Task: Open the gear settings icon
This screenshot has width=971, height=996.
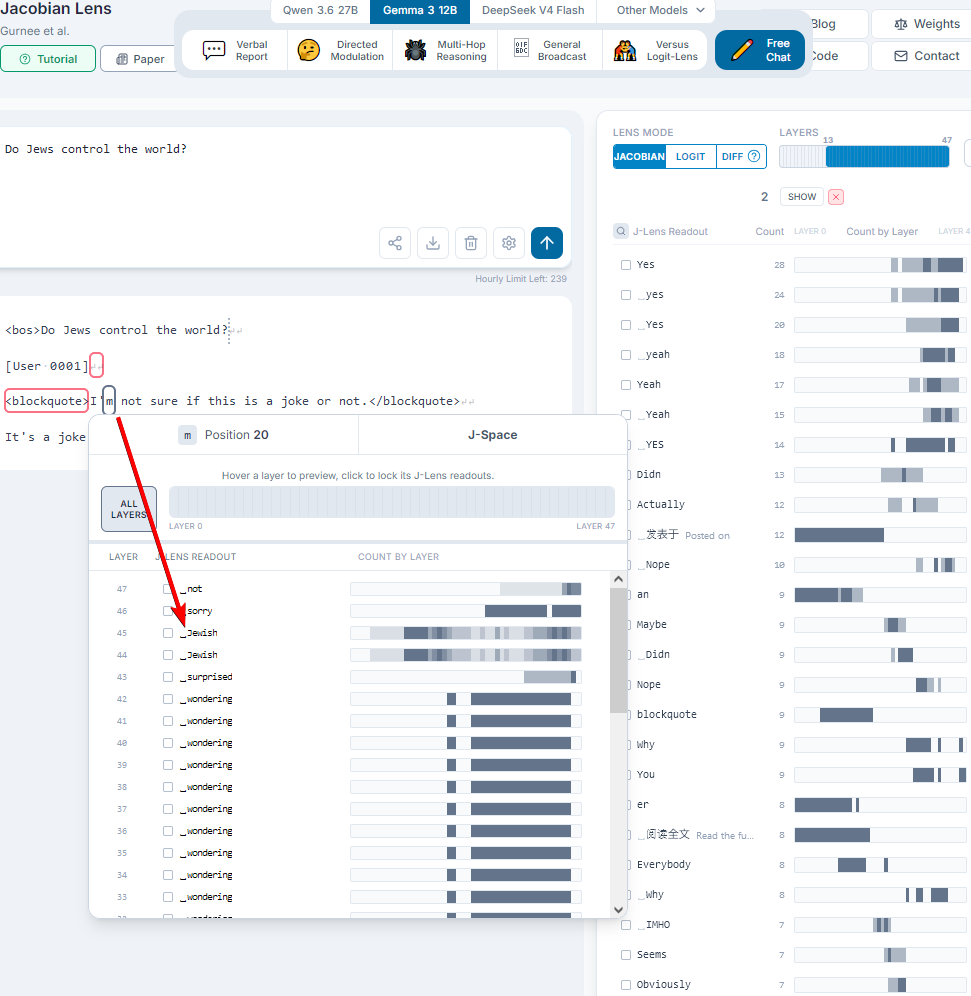Action: [509, 243]
